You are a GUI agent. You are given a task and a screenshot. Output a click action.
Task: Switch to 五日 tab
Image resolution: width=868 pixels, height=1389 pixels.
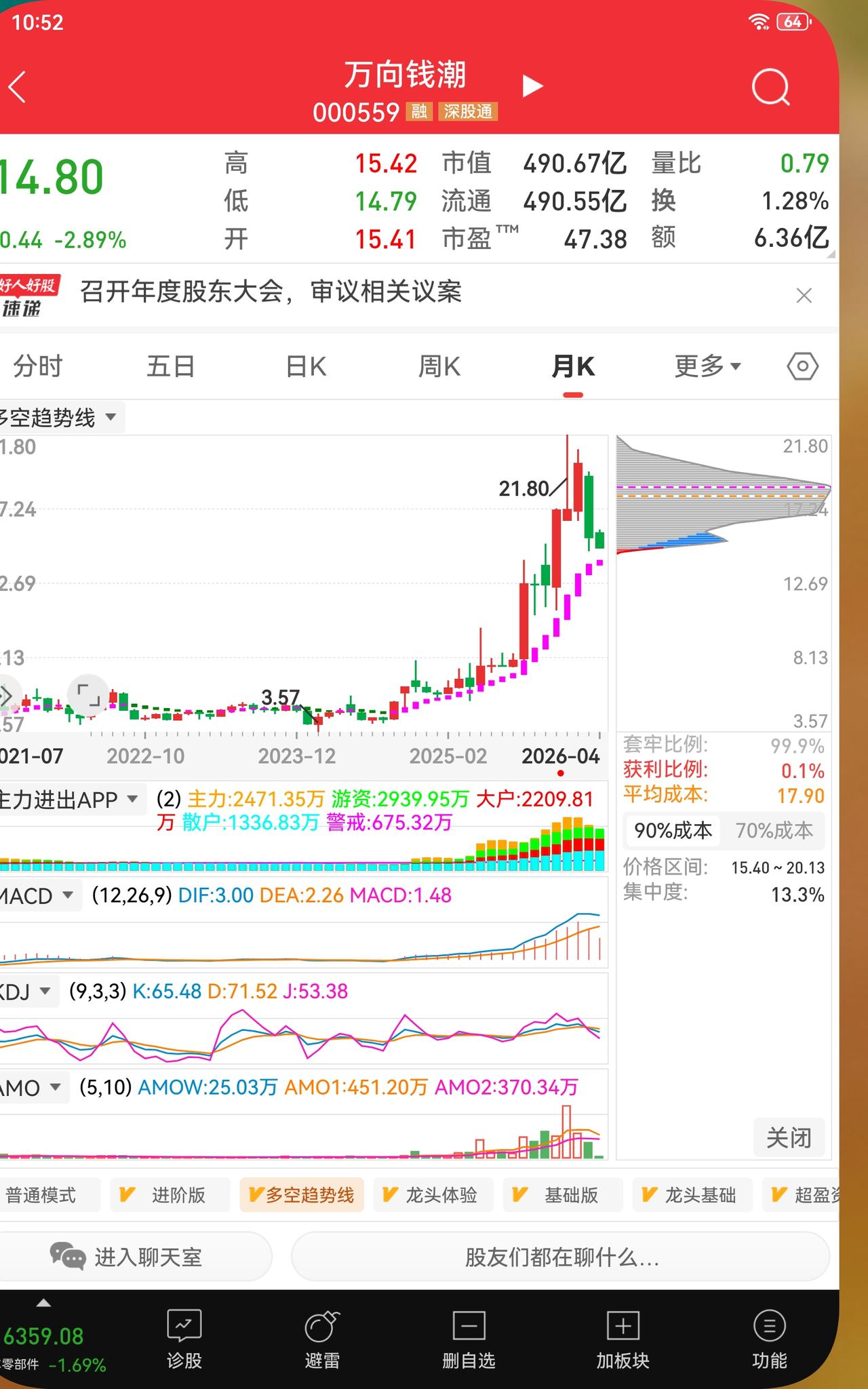(x=171, y=366)
